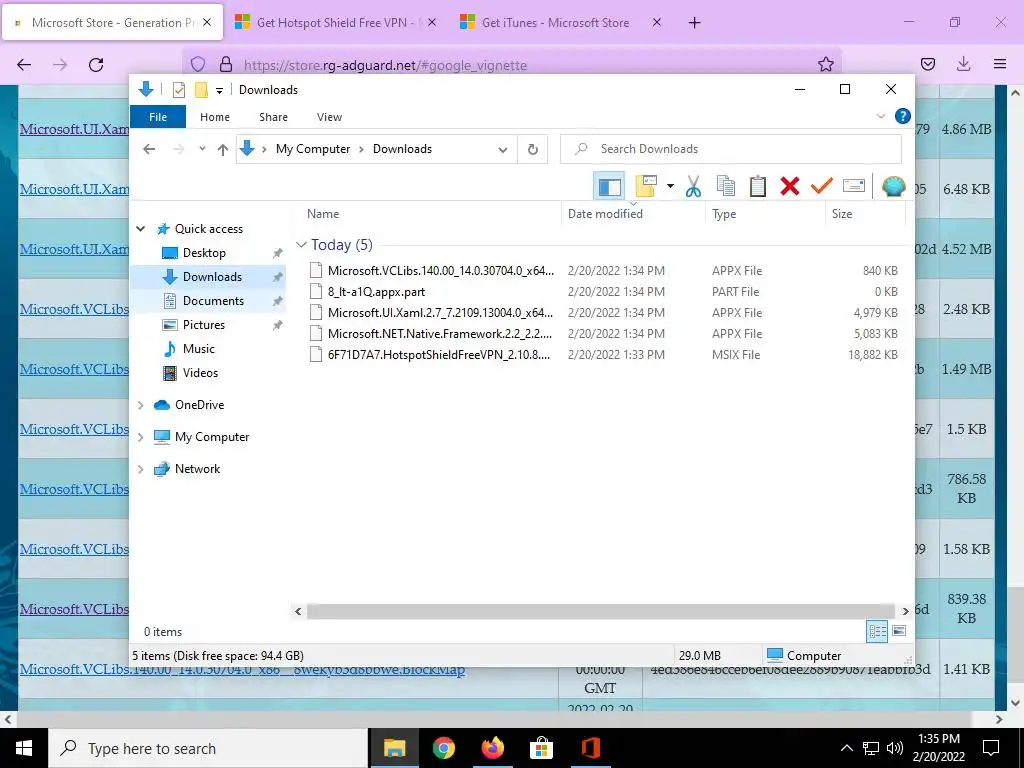1024x768 pixels.
Task: Click the red X Delete icon
Action: pyautogui.click(x=790, y=186)
